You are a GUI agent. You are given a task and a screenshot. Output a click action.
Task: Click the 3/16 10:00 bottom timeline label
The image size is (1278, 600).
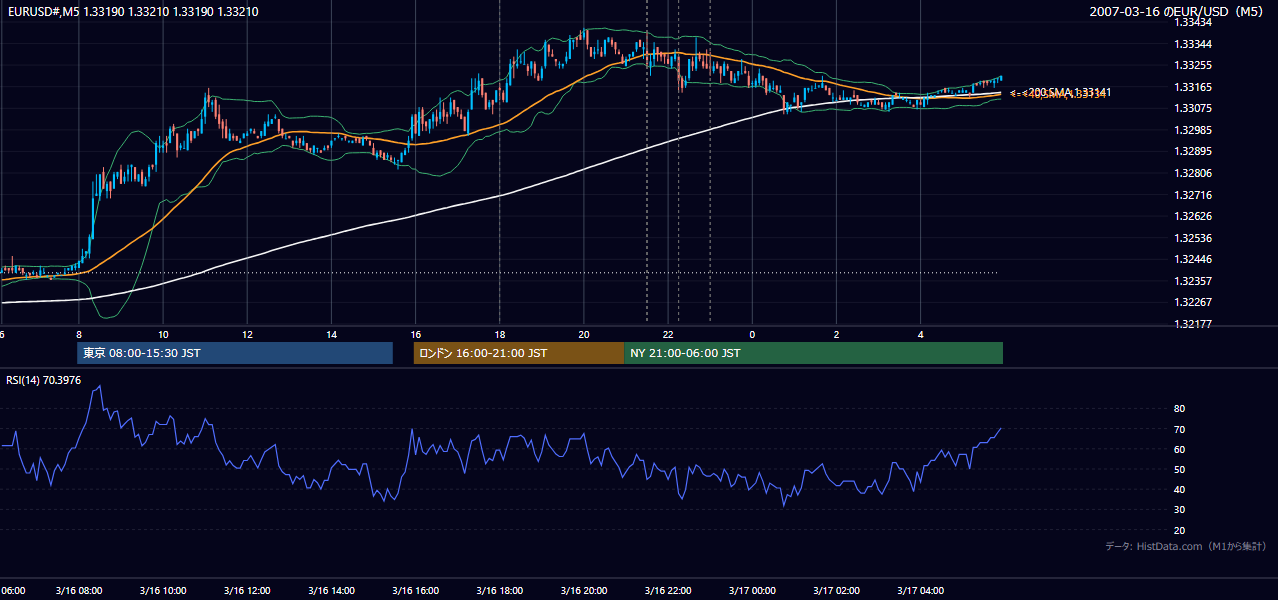(162, 590)
